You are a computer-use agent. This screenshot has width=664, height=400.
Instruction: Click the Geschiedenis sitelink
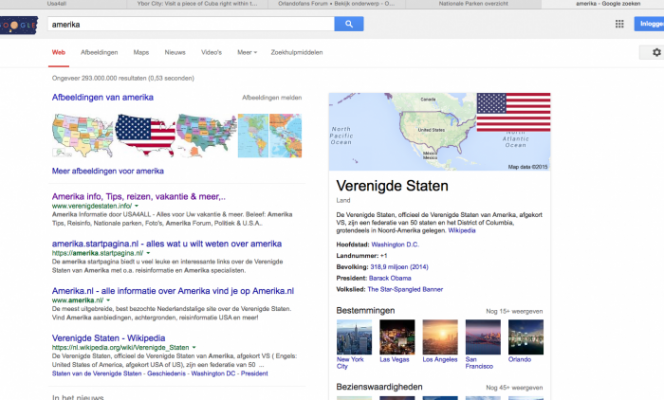[166, 374]
